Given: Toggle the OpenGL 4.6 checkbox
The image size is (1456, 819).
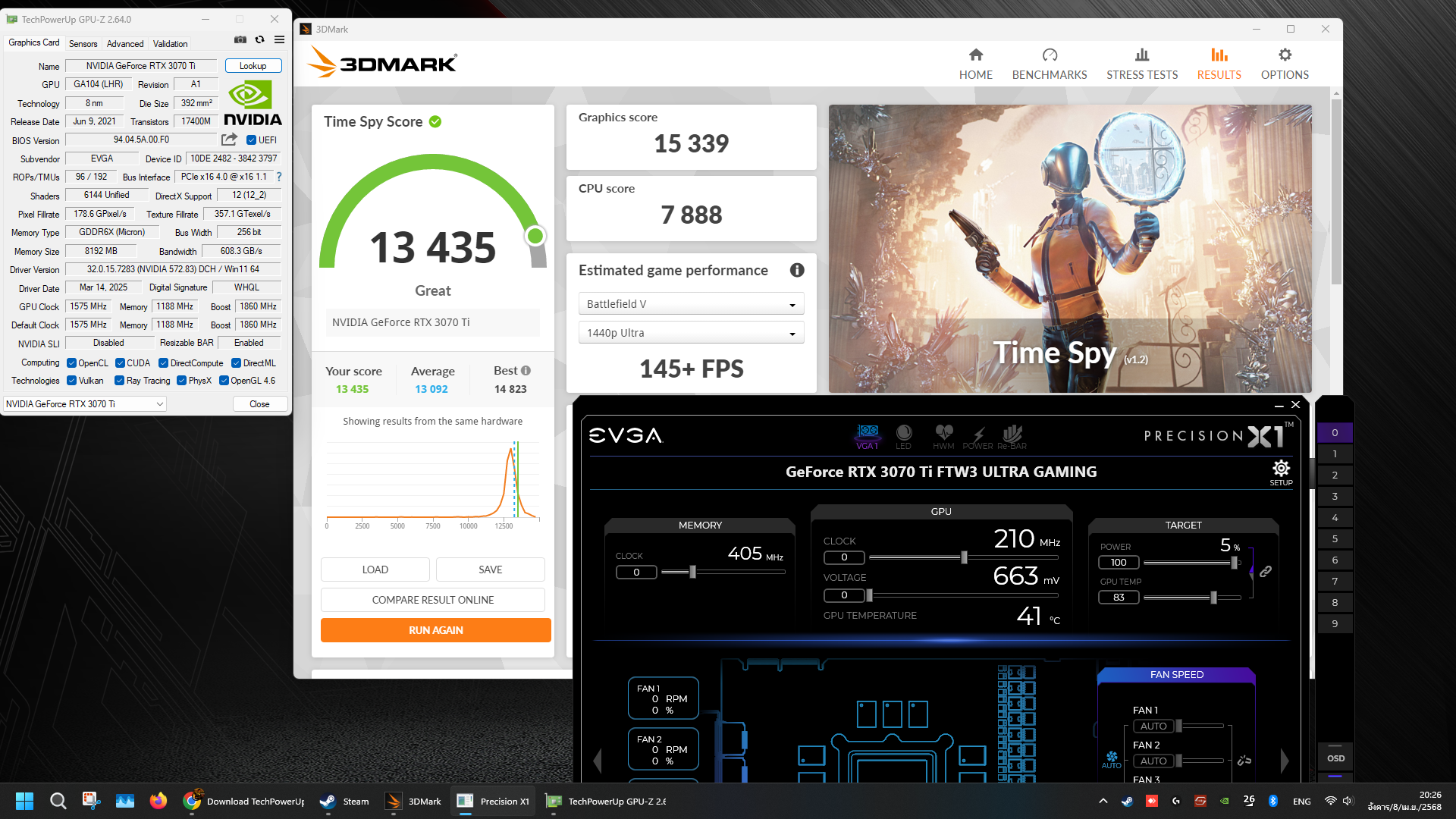Looking at the screenshot, I should tap(224, 381).
